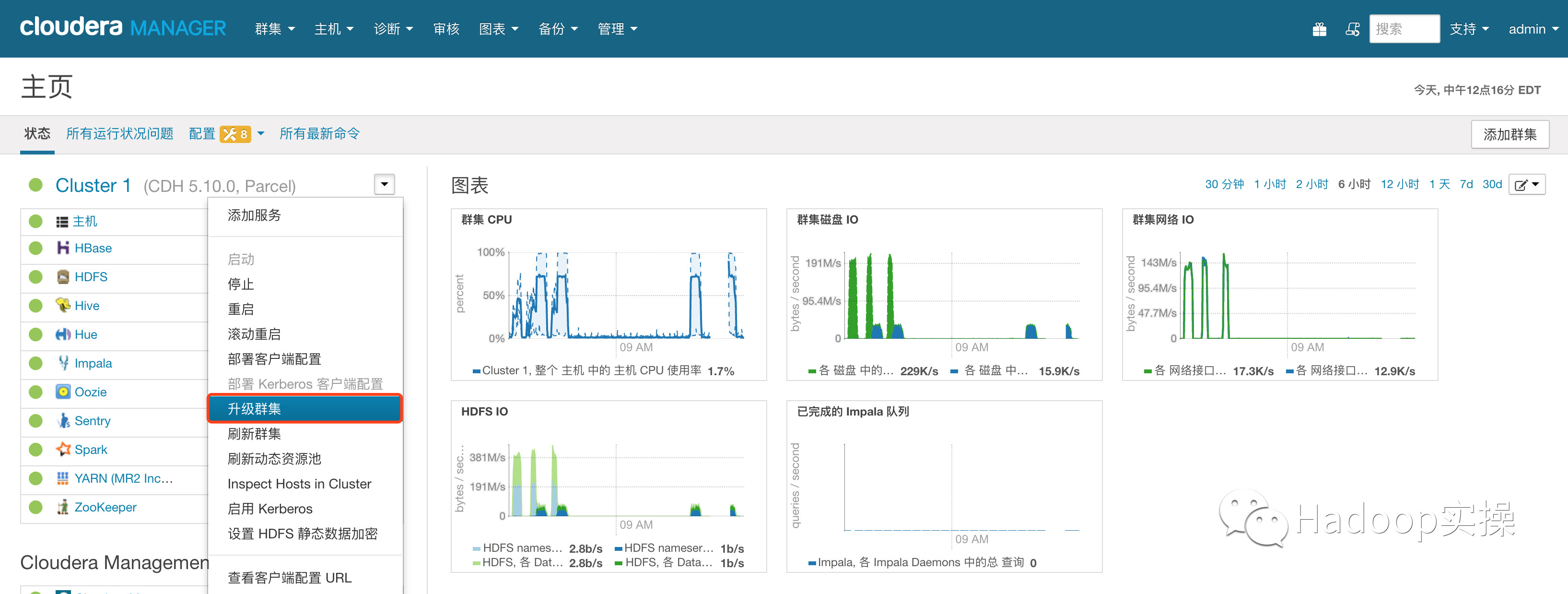Click the HDFS service icon
This screenshot has width=1568, height=594.
coord(63,276)
